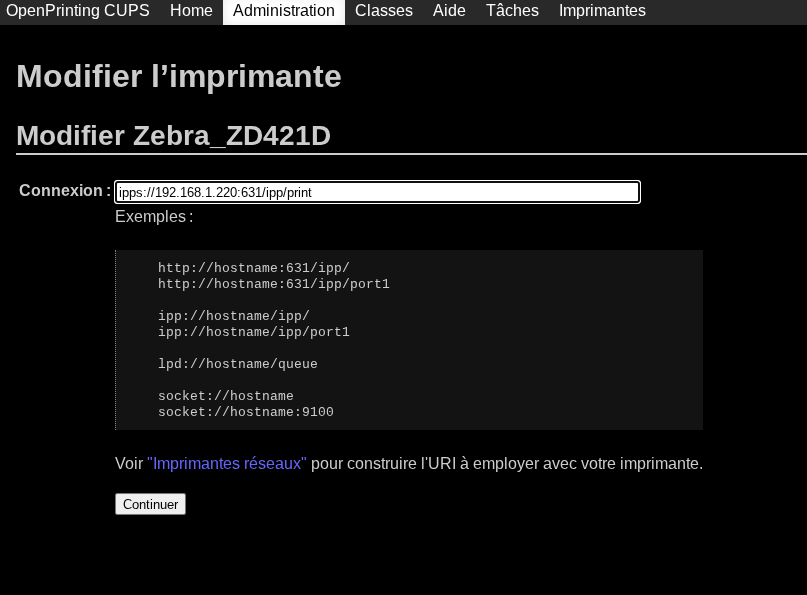Focus the Connexion URI input field
The width and height of the screenshot is (807, 595).
(x=377, y=192)
